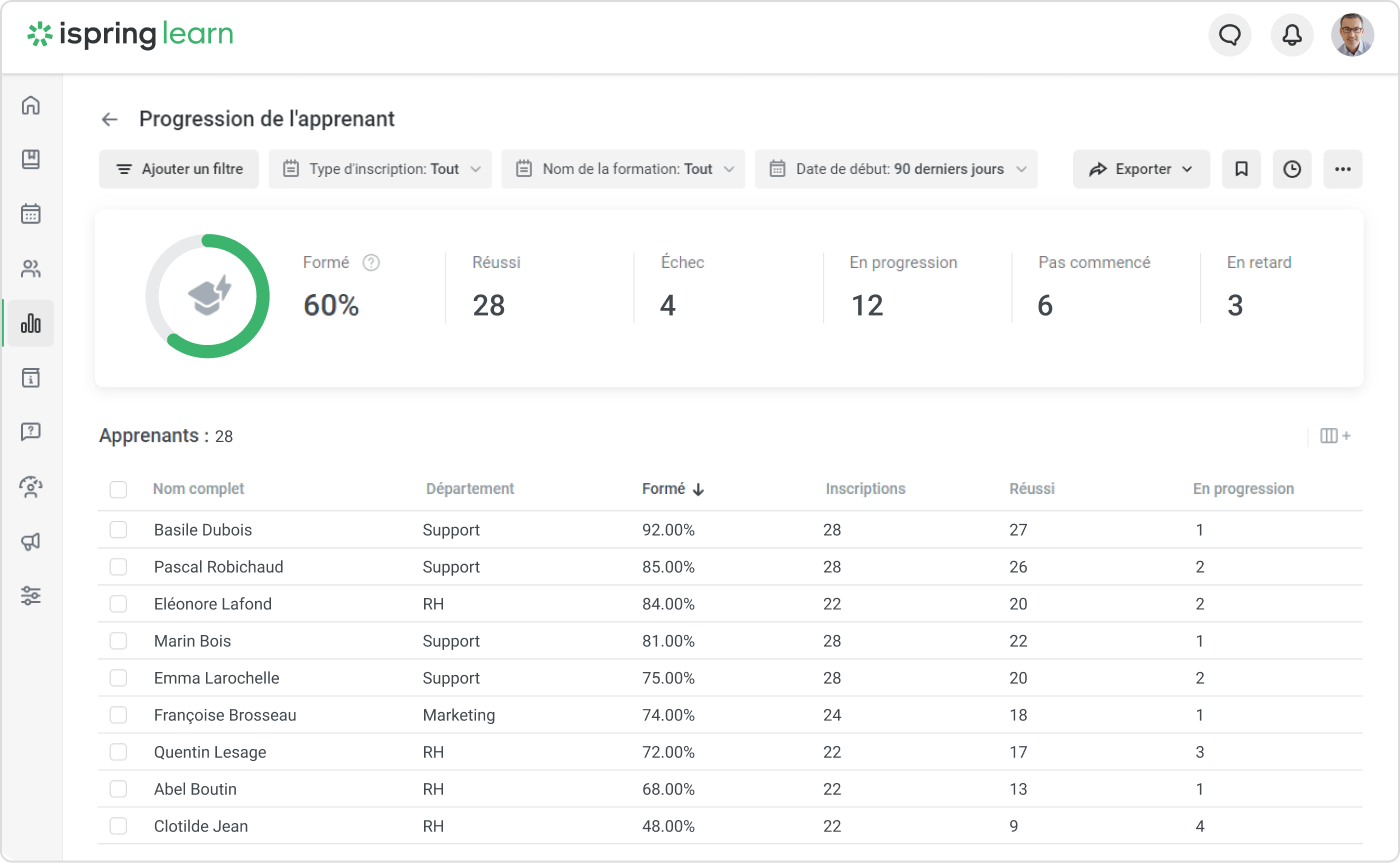Click Ajouter un filtre button
This screenshot has width=1400, height=863.
(x=179, y=169)
